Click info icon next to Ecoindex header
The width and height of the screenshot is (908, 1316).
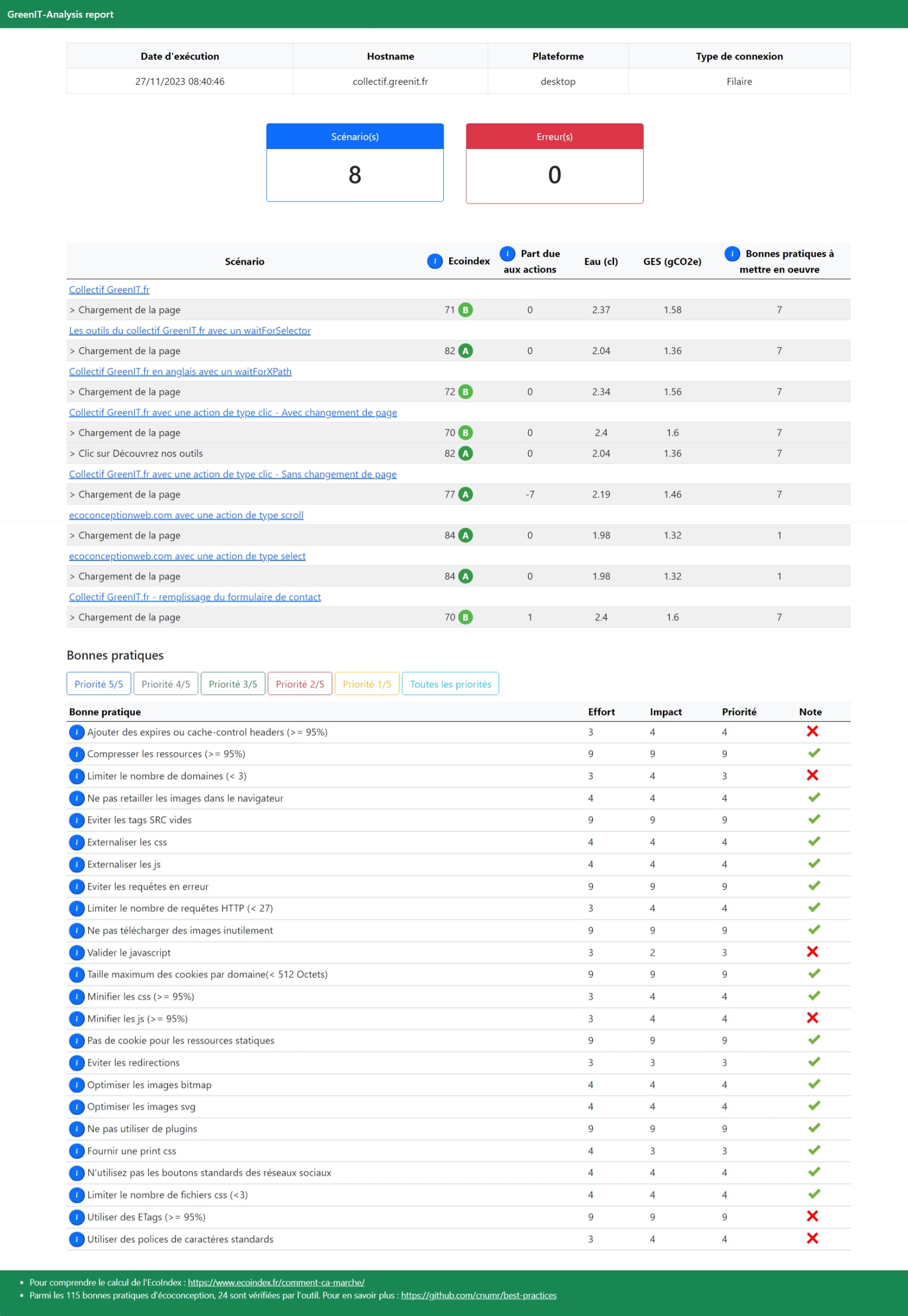[x=435, y=261]
